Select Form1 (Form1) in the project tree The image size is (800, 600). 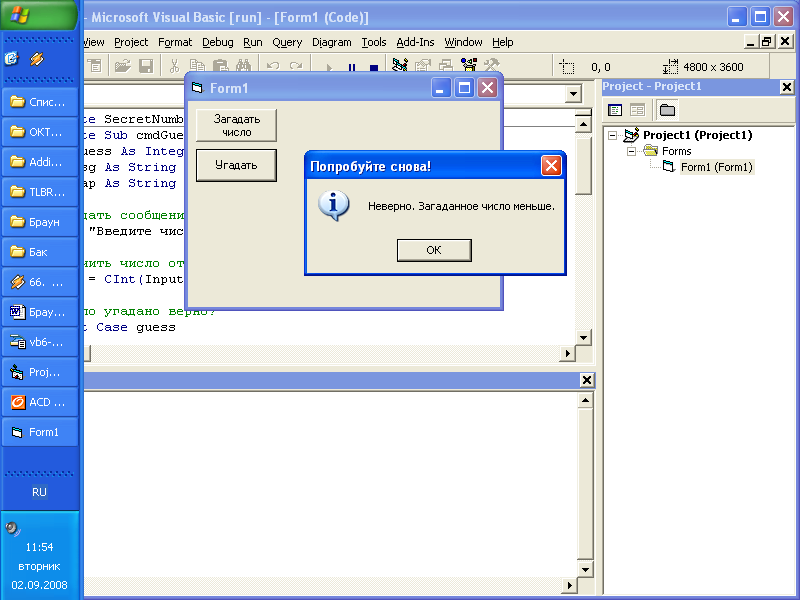coord(716,167)
